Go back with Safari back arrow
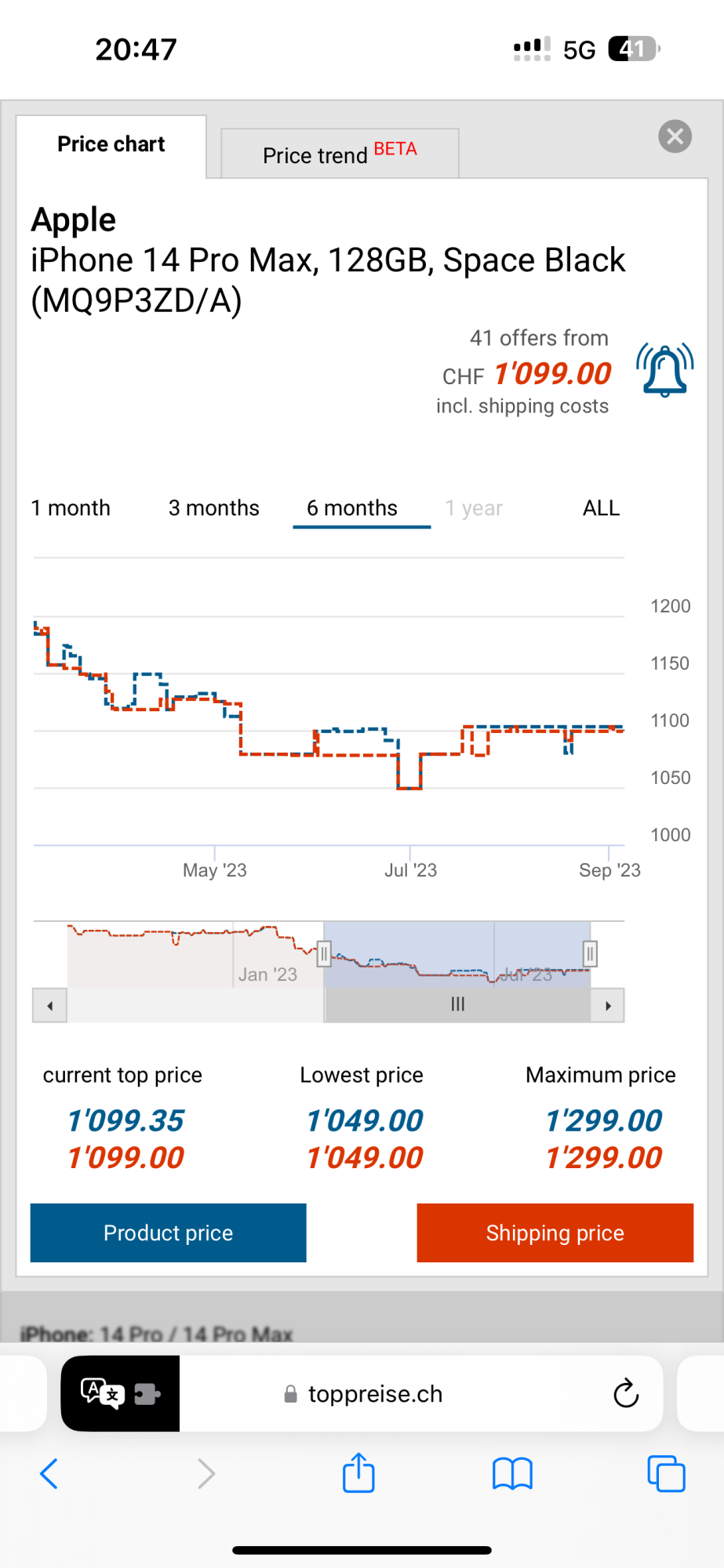Screen dimensions: 724x1568 click(49, 1474)
